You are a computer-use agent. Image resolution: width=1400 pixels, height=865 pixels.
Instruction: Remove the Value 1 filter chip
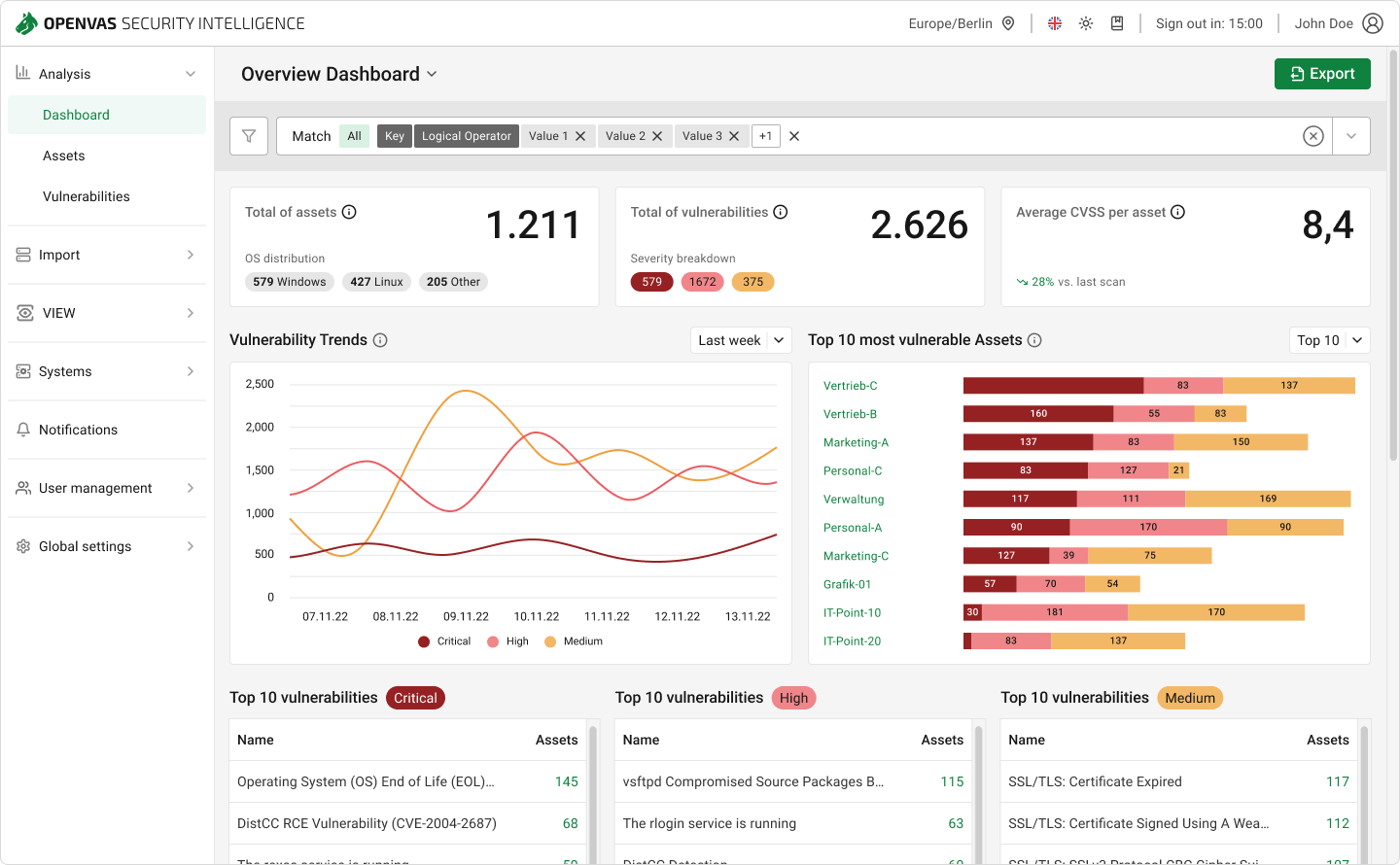point(580,136)
